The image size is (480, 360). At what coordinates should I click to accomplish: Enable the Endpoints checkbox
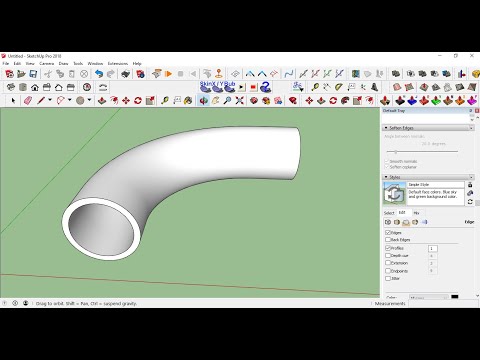(388, 271)
